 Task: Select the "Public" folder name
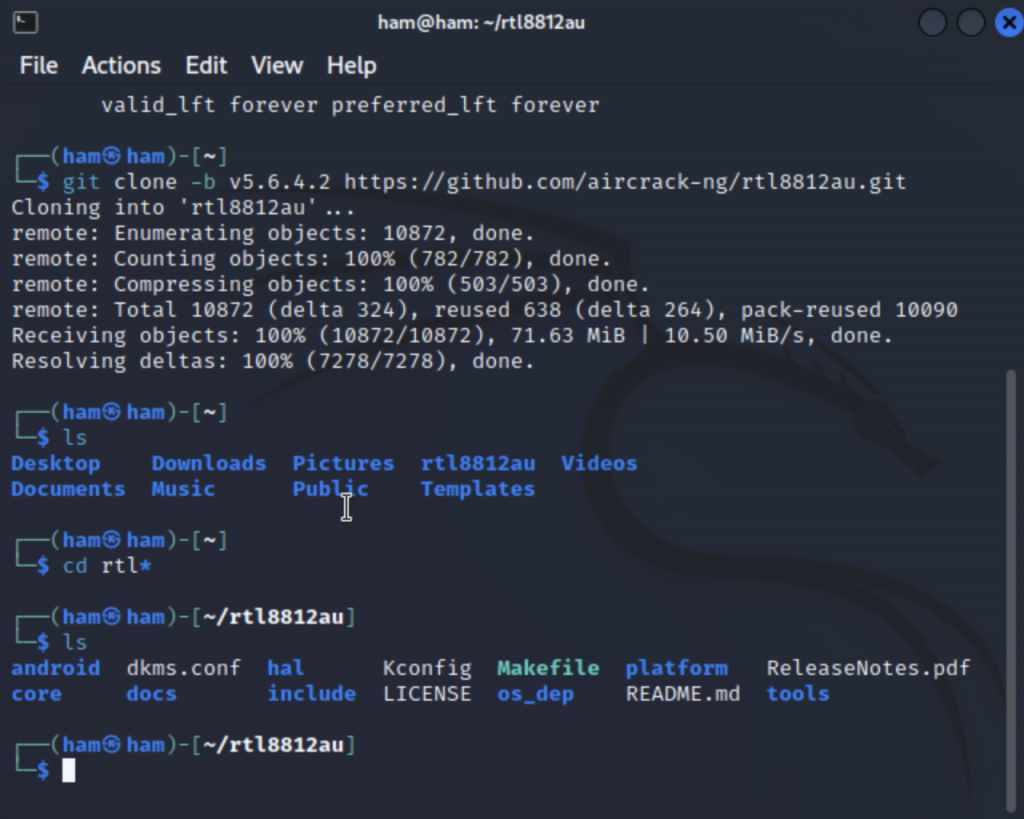pyautogui.click(x=330, y=489)
